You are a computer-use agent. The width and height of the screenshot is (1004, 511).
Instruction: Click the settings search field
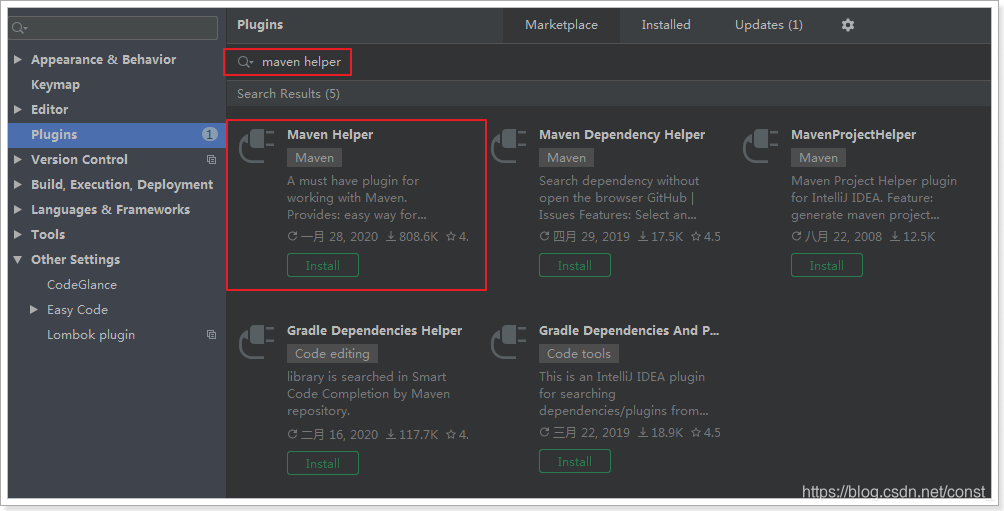[x=113, y=28]
